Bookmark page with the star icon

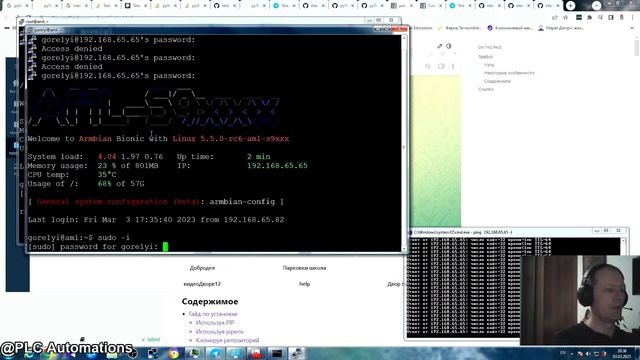pos(565,18)
